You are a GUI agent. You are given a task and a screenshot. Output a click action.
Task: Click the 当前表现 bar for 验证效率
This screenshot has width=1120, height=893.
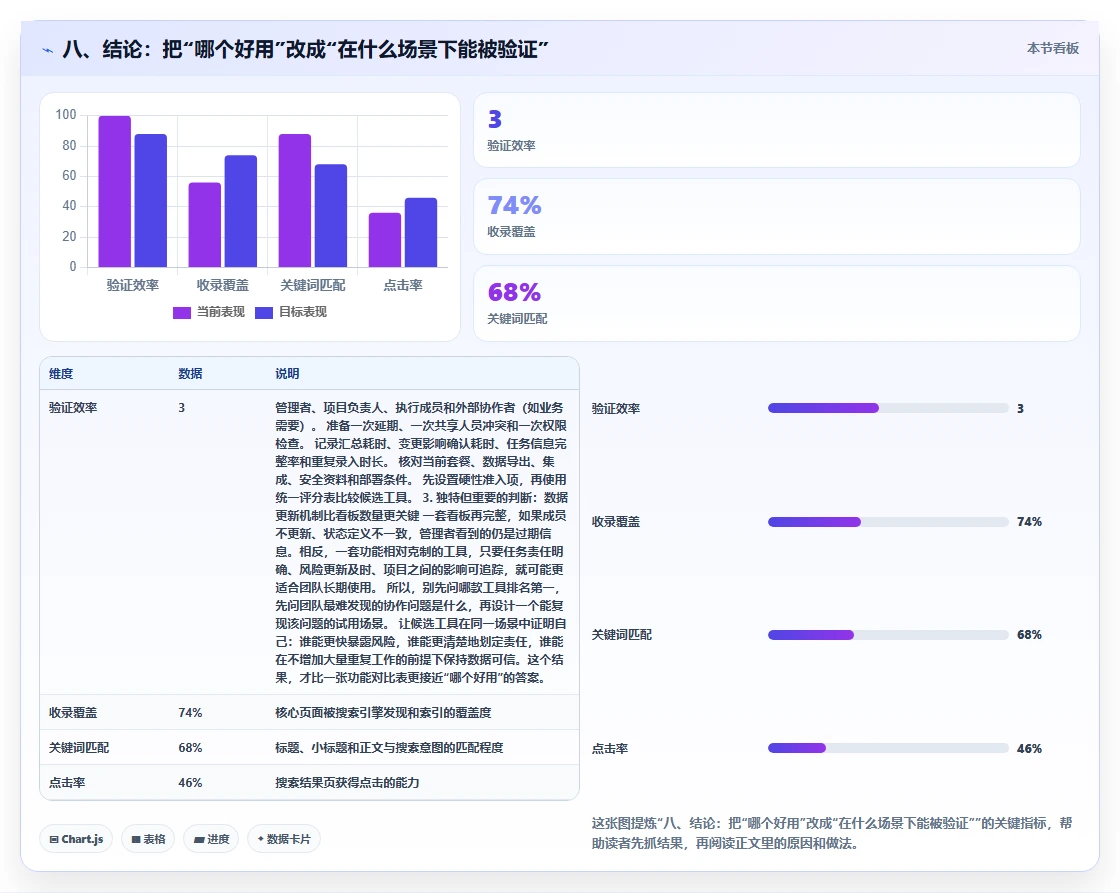[x=114, y=191]
